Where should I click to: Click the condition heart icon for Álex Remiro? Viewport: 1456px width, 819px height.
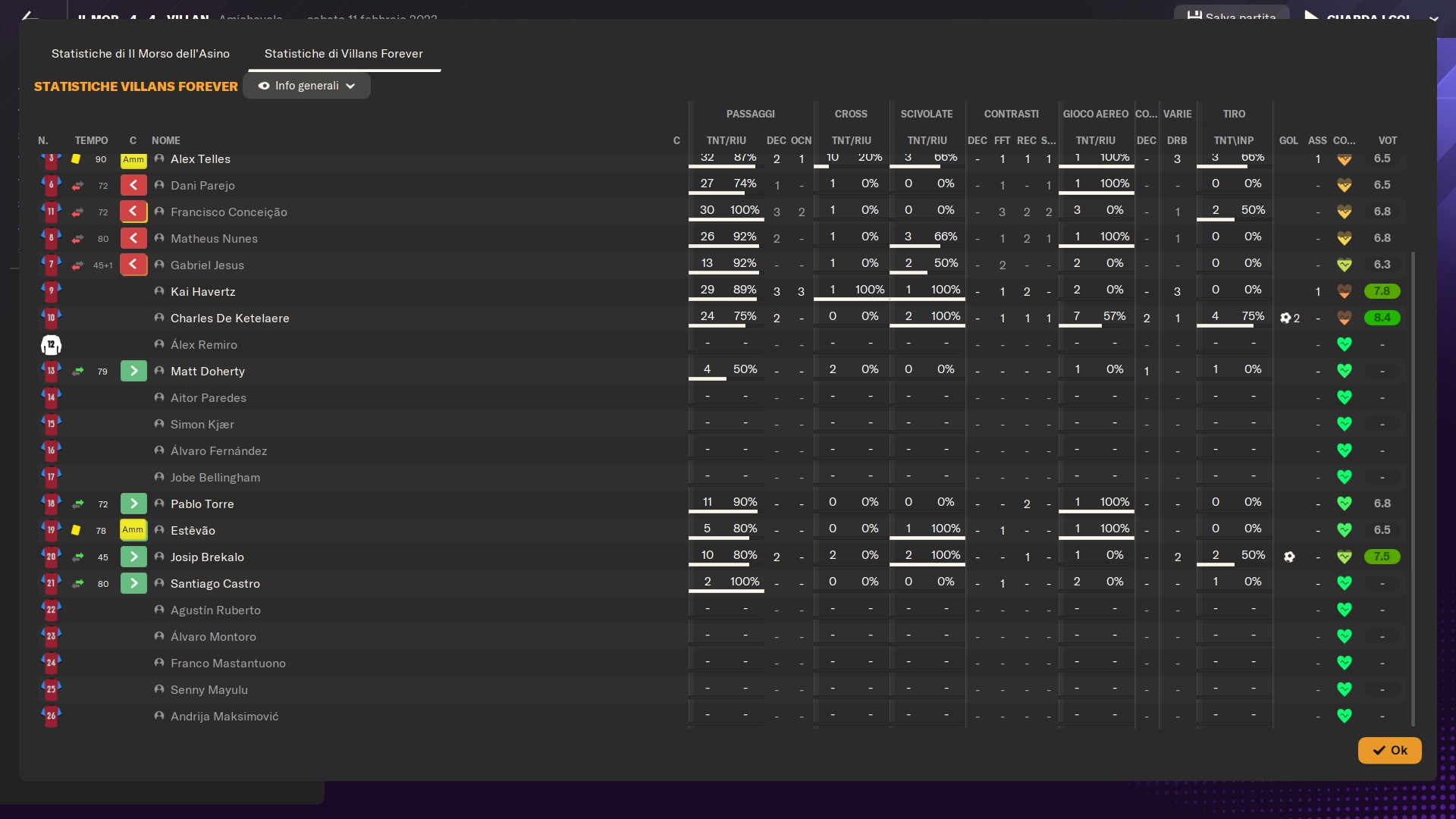pyautogui.click(x=1344, y=344)
